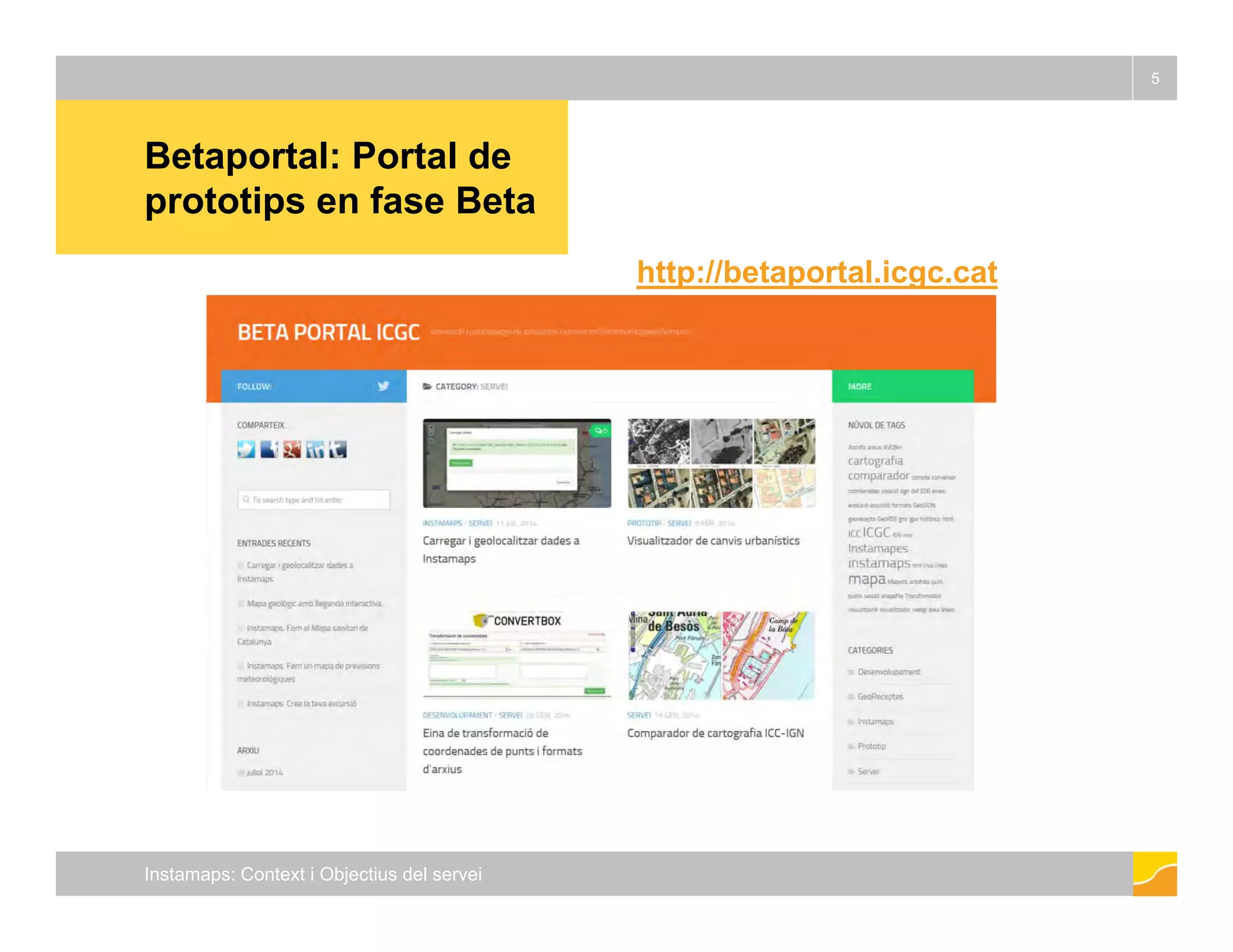Open the Instamaps data loading thumbnail
The image size is (1233, 952).
(517, 463)
